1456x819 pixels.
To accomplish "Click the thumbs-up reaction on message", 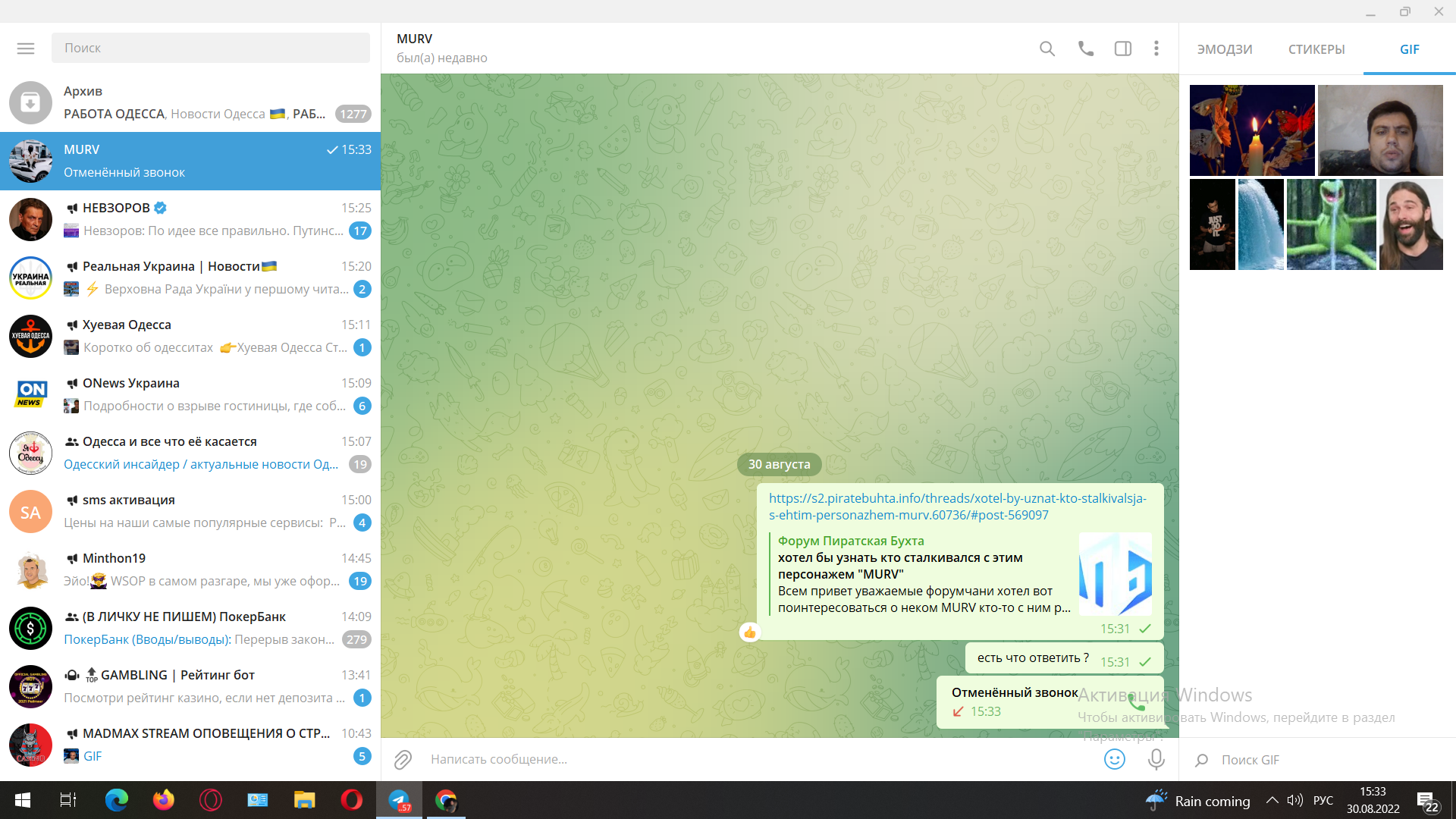I will (750, 632).
